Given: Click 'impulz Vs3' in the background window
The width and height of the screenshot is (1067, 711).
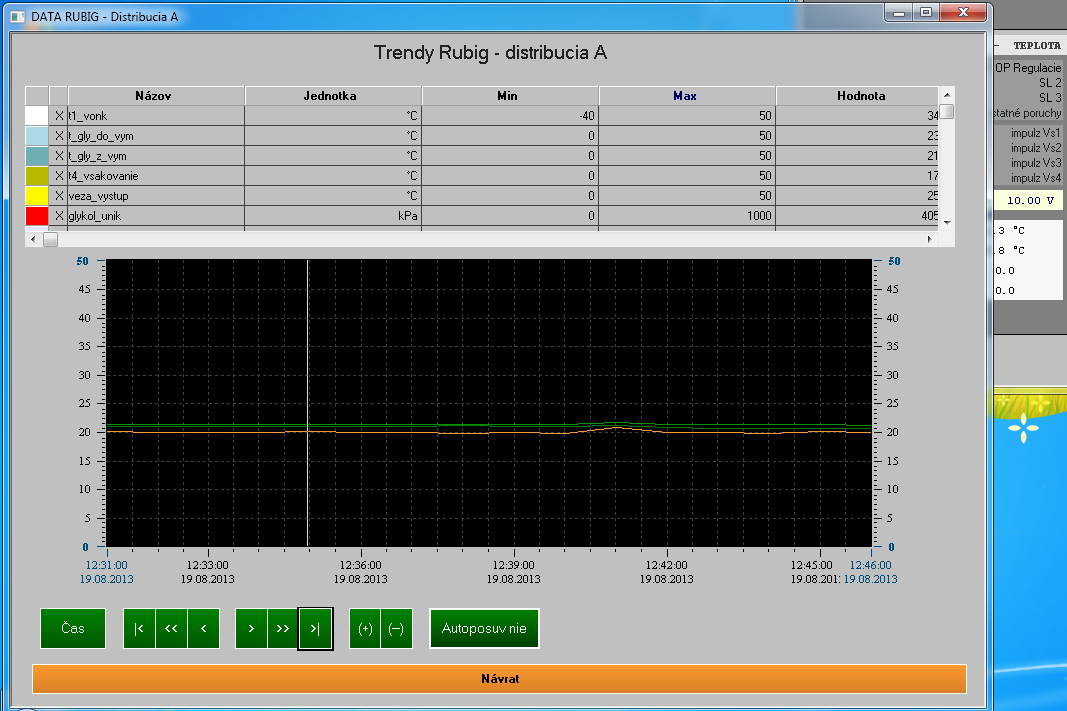Looking at the screenshot, I should (1036, 163).
